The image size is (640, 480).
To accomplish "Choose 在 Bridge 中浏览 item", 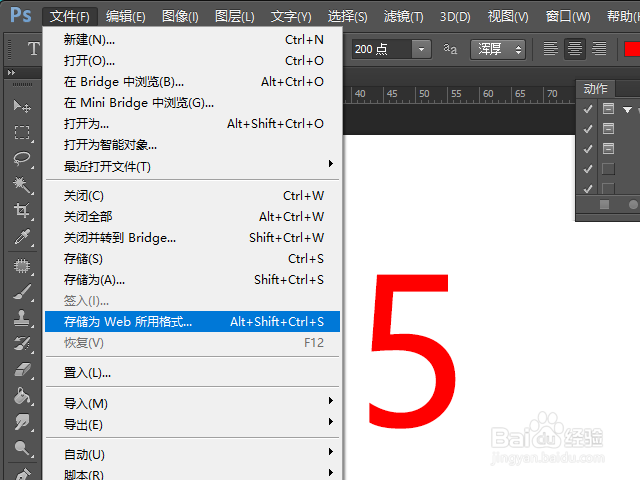I will [x=192, y=82].
